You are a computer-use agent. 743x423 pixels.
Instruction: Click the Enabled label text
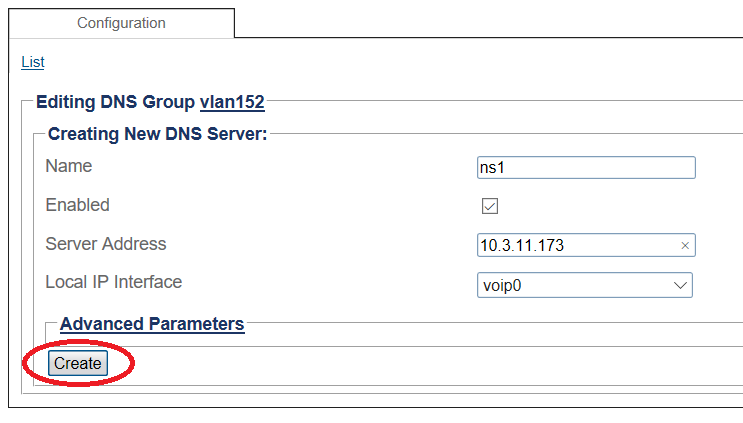77,205
